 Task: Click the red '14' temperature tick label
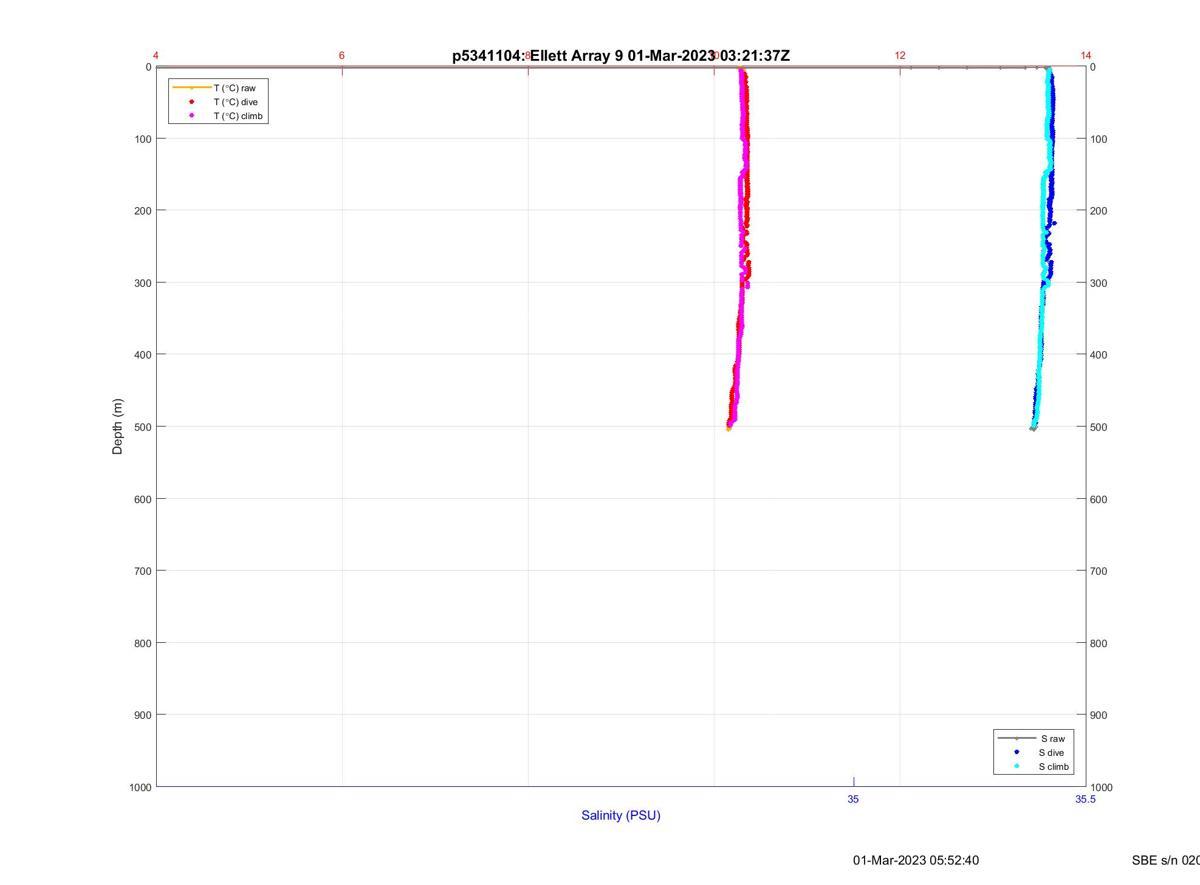1086,56
